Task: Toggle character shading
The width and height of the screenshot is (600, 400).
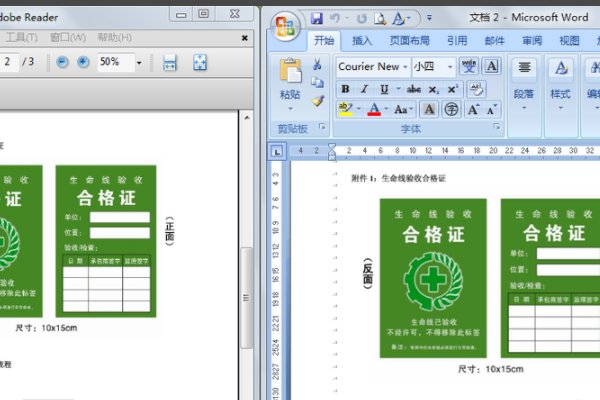Action: (x=429, y=109)
